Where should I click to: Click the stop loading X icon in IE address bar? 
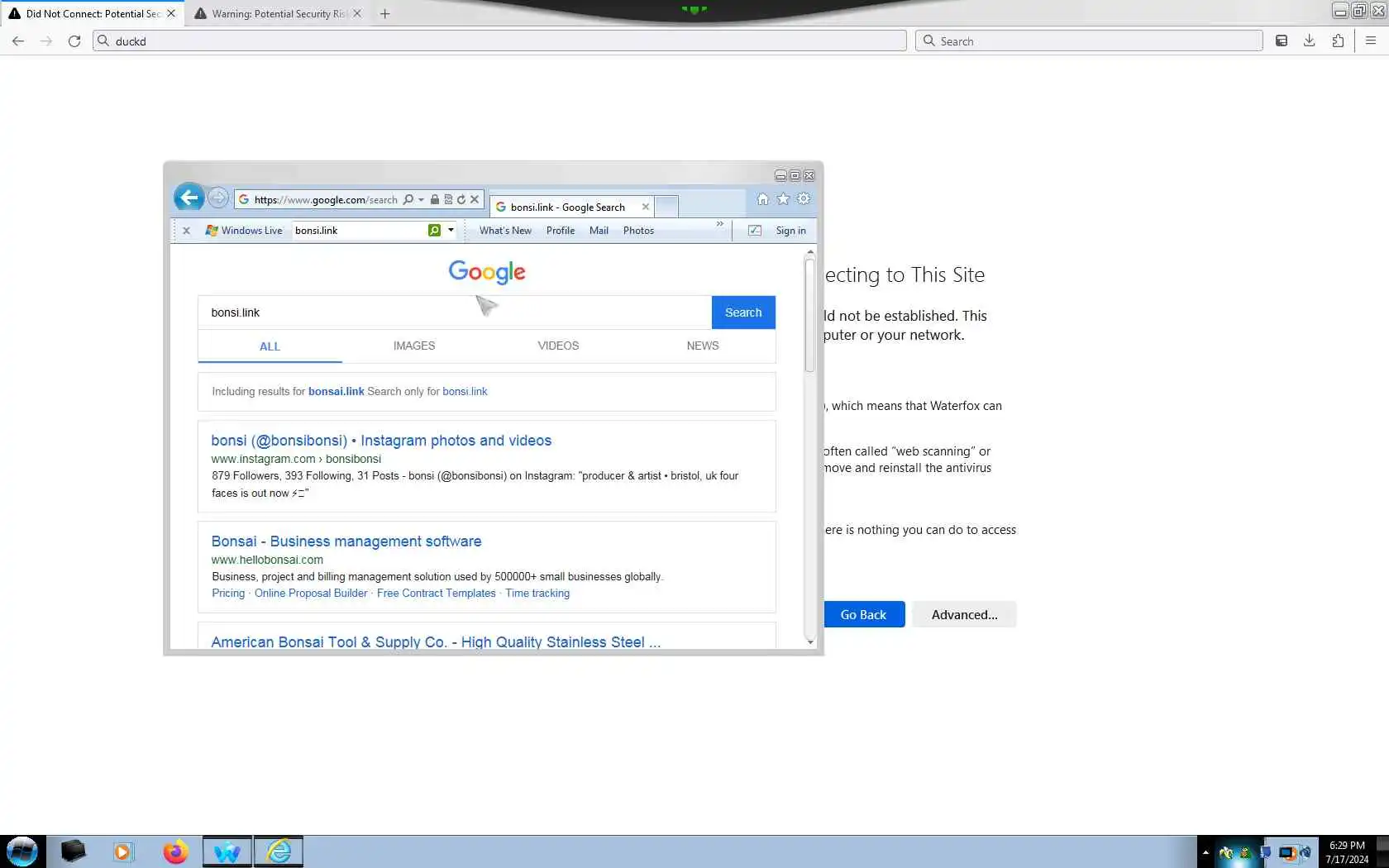(475, 199)
